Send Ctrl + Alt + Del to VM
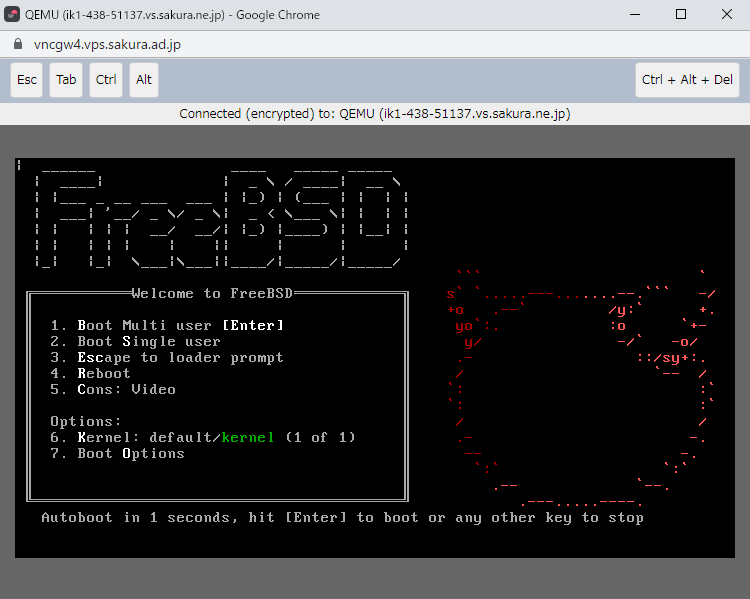The width and height of the screenshot is (750, 599). pyautogui.click(x=687, y=80)
